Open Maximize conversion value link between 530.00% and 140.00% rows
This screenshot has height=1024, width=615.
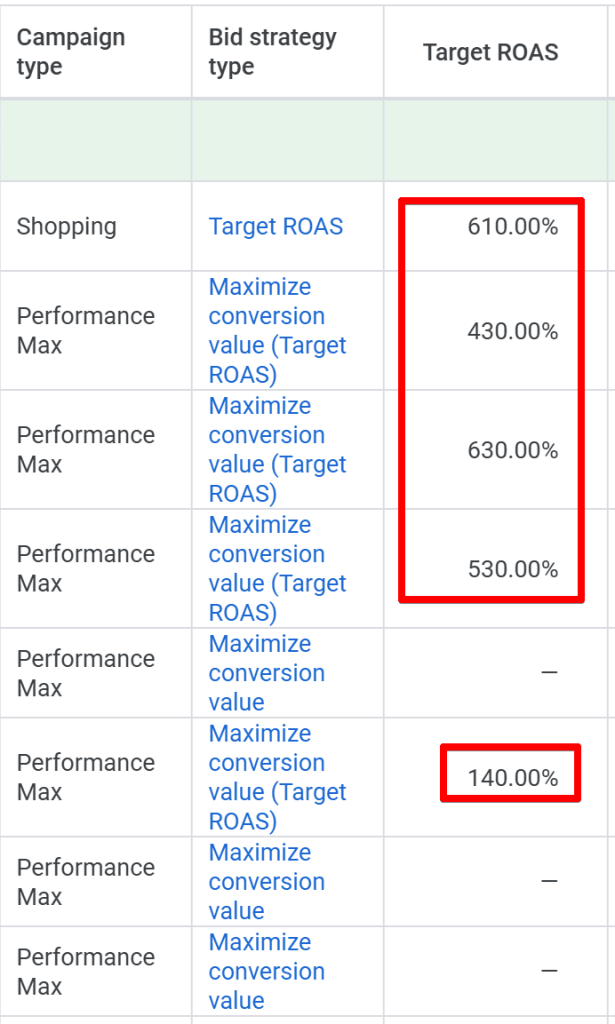266,673
